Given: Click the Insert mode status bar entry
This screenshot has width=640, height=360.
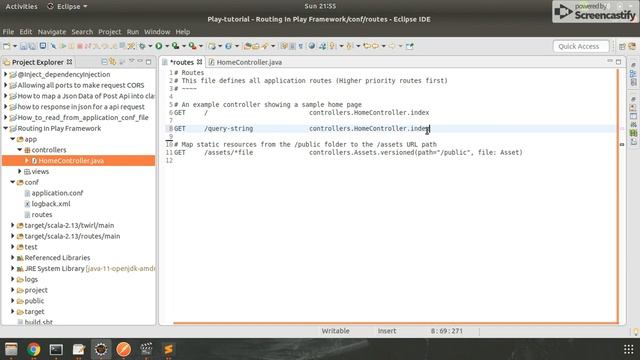Looking at the screenshot, I should pos(387,331).
